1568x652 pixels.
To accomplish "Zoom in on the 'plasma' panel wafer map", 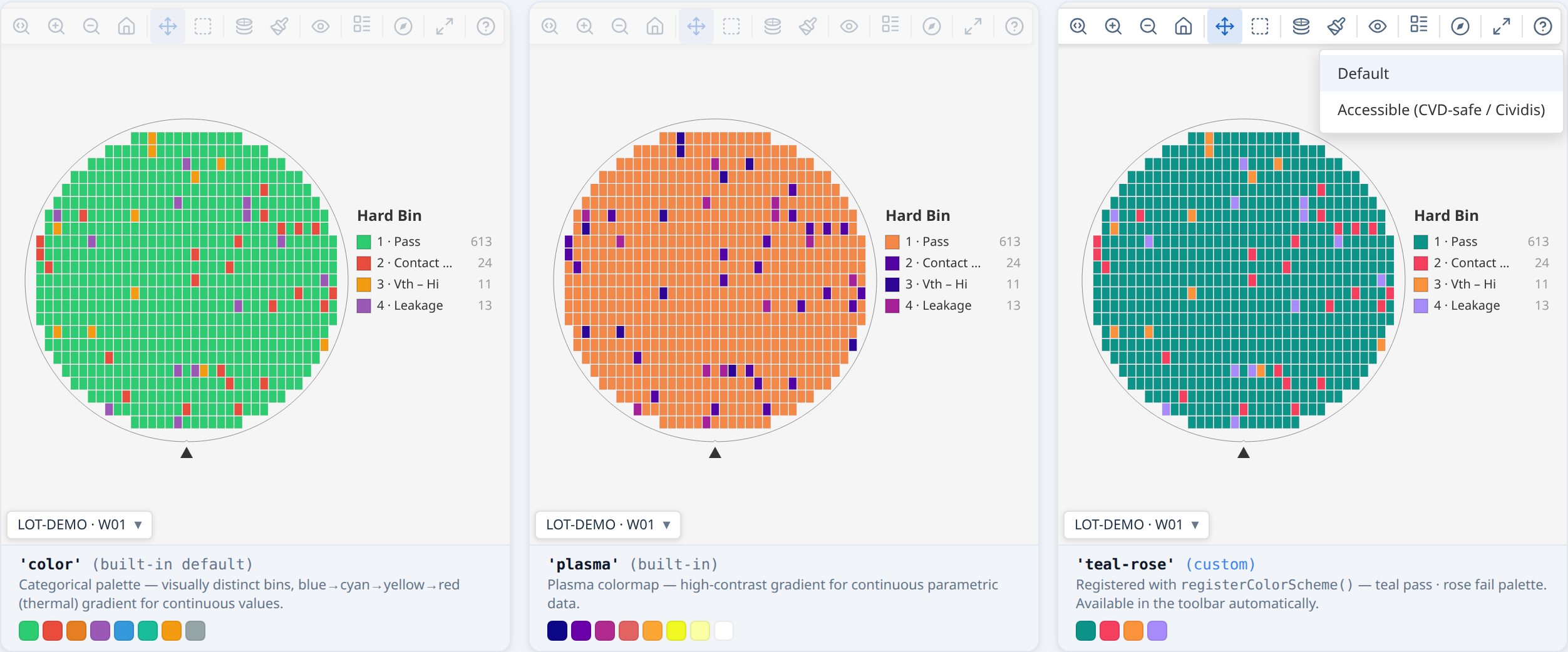I will click(585, 26).
